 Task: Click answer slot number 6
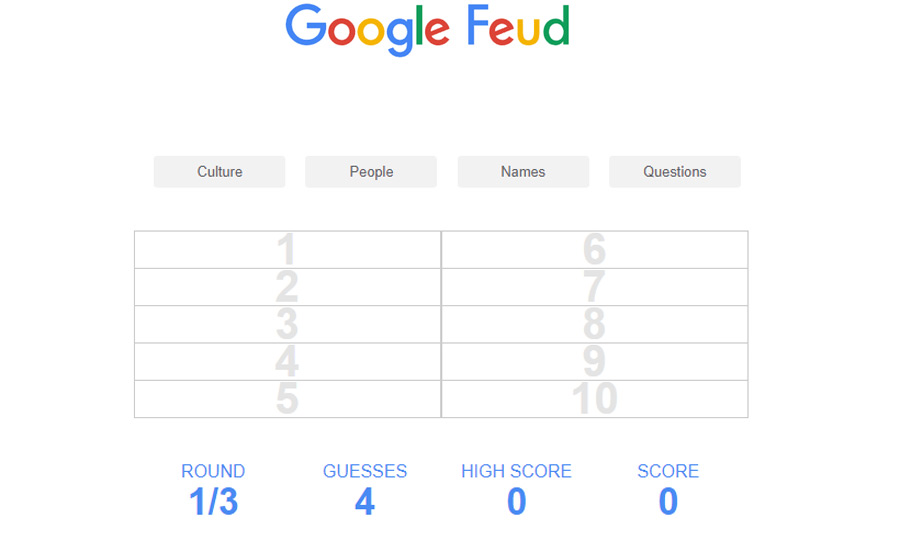[594, 250]
